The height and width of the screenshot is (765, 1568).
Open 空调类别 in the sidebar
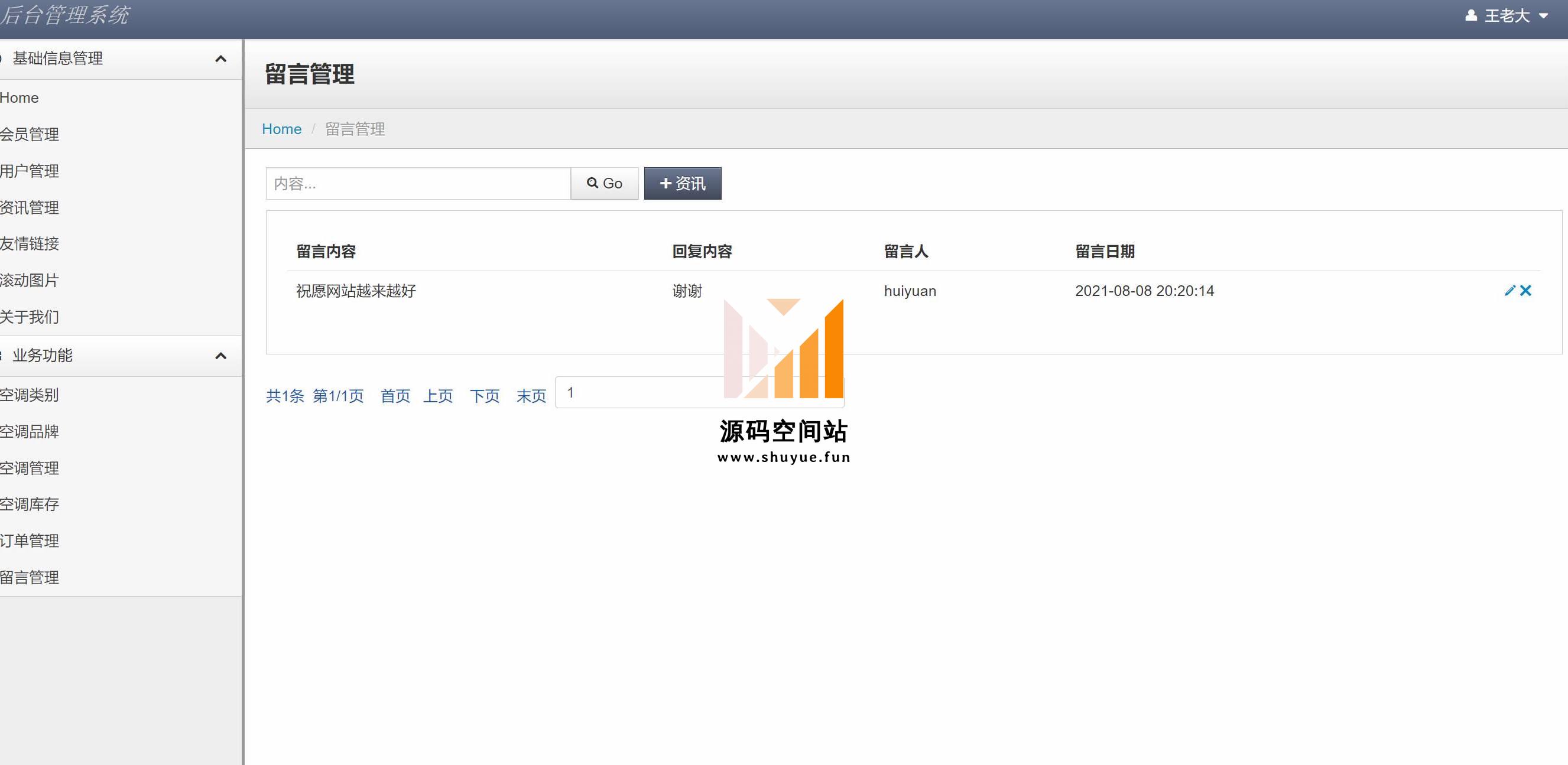[x=29, y=395]
